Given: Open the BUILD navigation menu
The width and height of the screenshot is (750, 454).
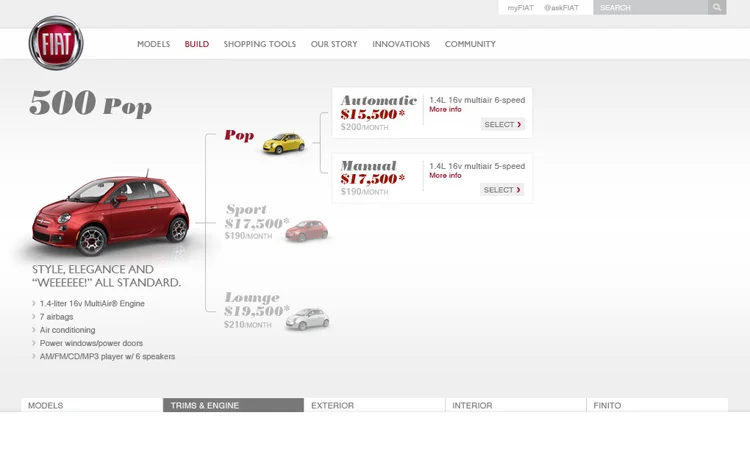Looking at the screenshot, I should pos(197,44).
